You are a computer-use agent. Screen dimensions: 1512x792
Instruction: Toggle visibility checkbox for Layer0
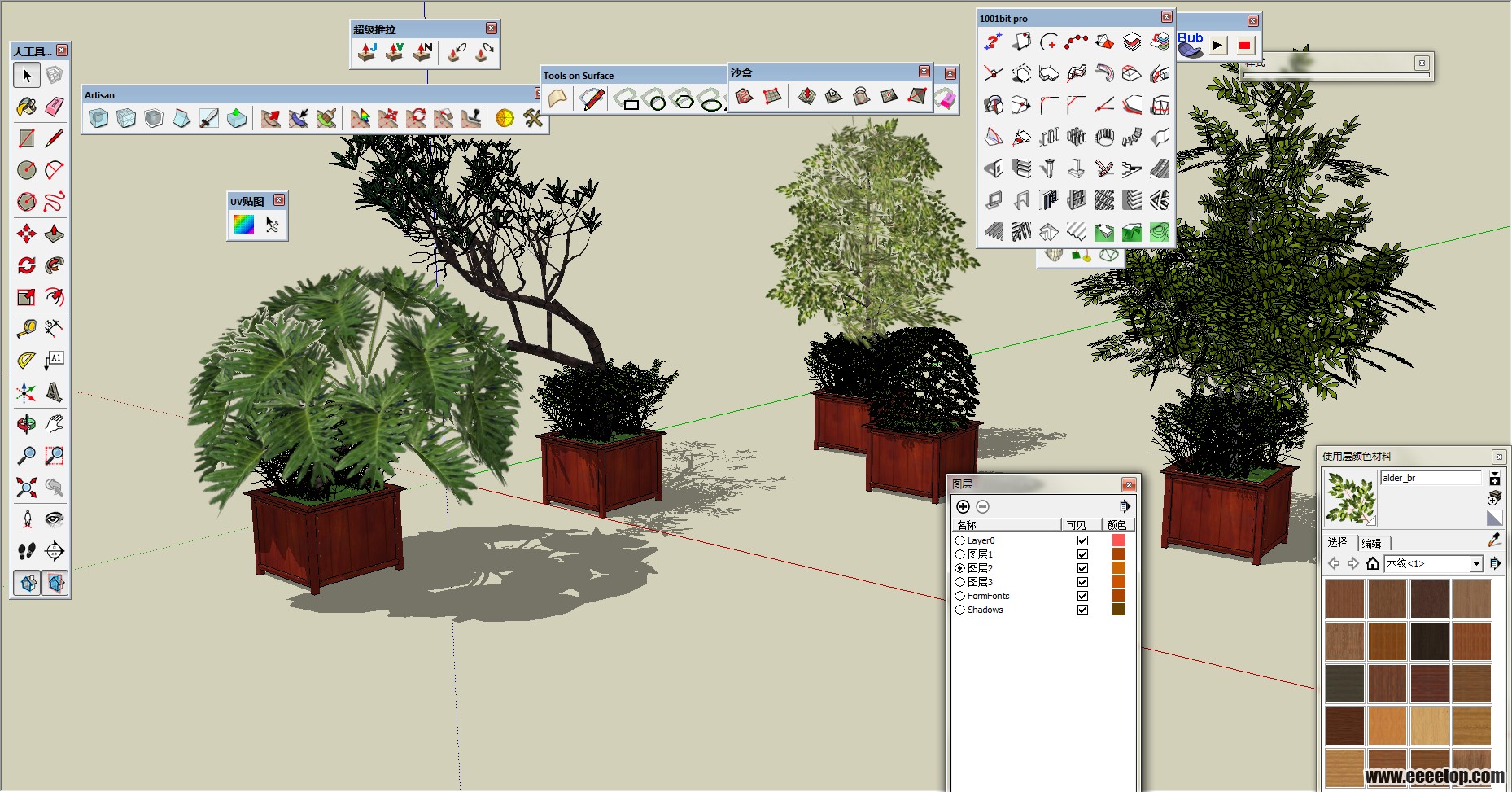coord(1082,540)
